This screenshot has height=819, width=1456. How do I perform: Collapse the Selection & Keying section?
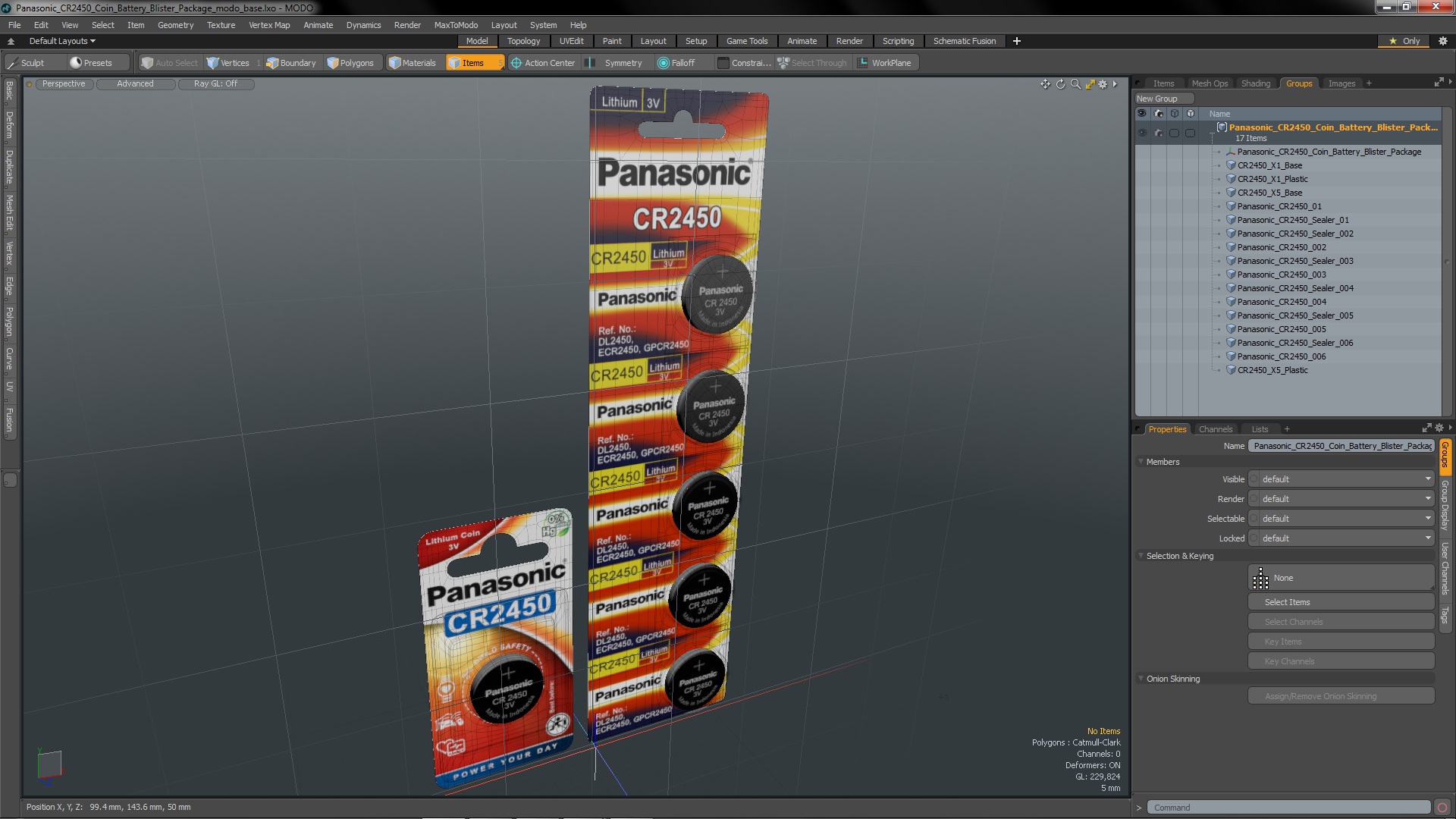pyautogui.click(x=1141, y=556)
